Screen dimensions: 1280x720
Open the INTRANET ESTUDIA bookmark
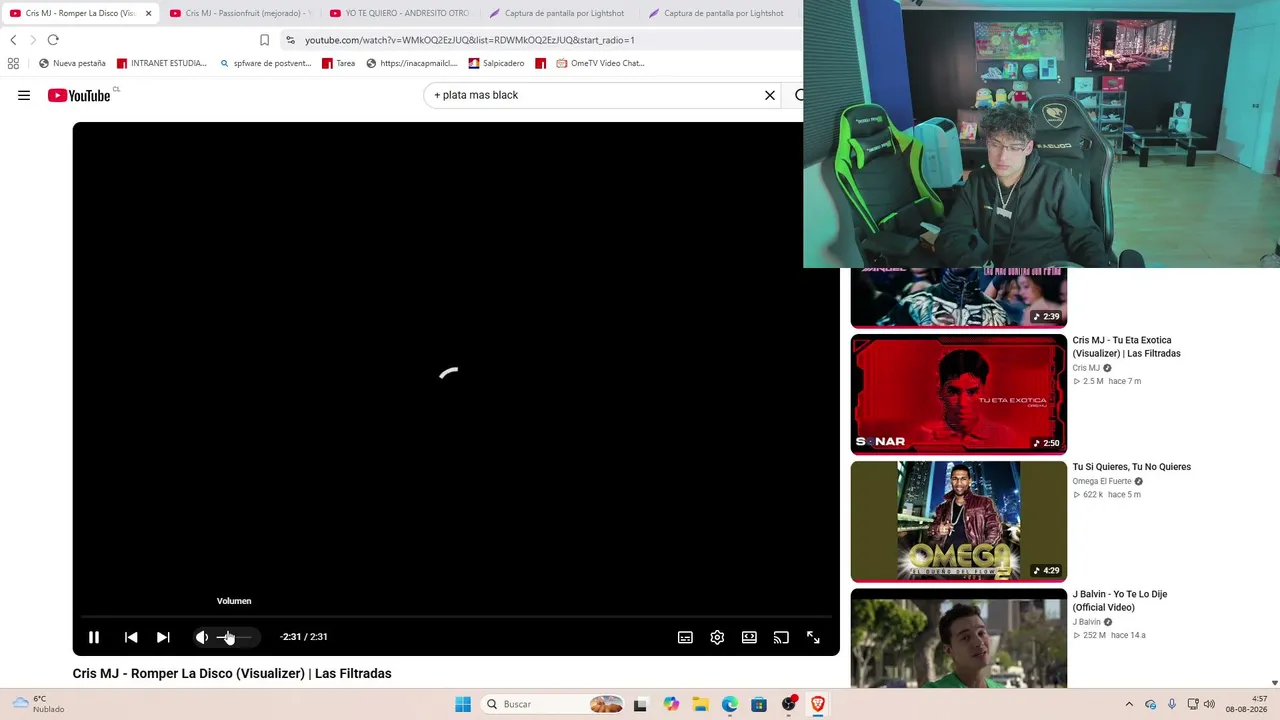[162, 63]
